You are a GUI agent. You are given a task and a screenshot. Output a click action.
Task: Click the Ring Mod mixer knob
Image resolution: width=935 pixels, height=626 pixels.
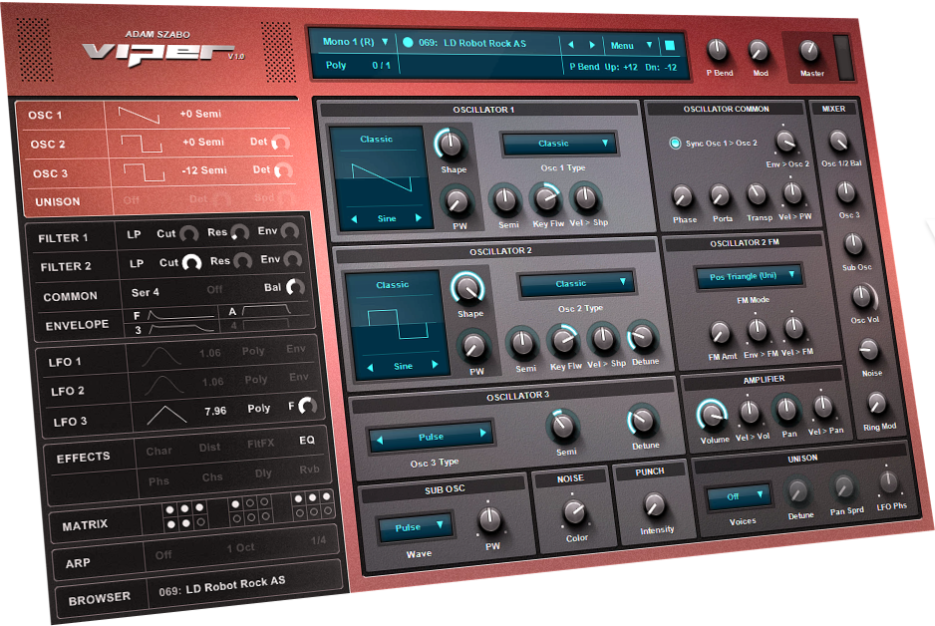pos(876,404)
